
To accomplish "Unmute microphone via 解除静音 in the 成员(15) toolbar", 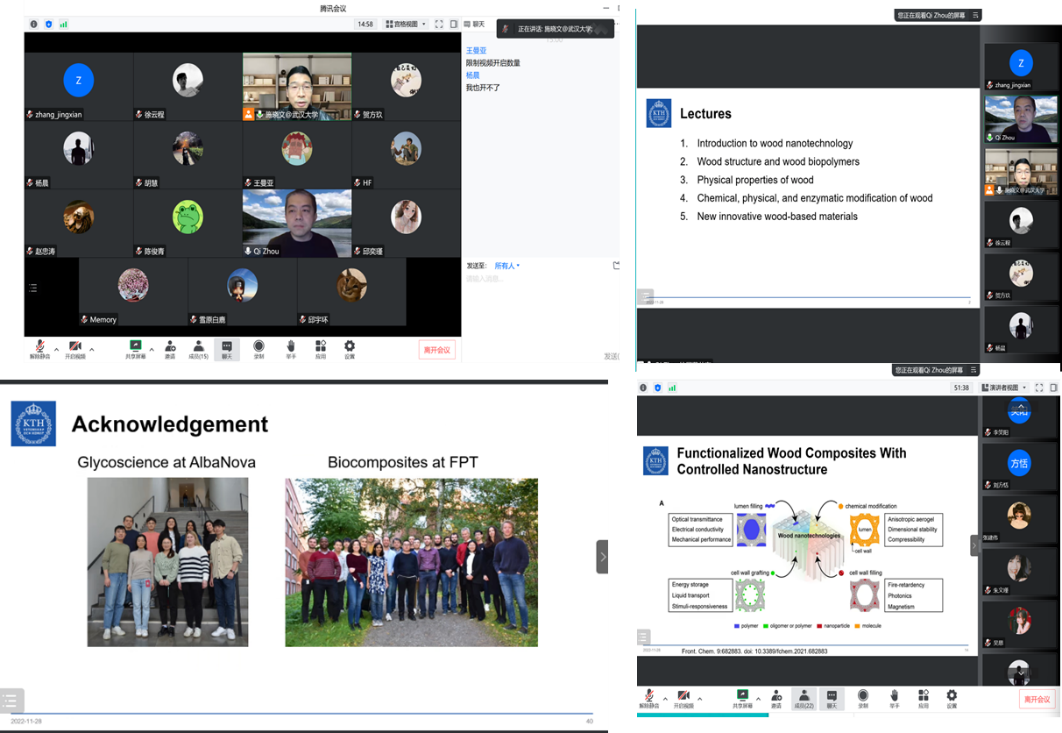I will pos(38,348).
